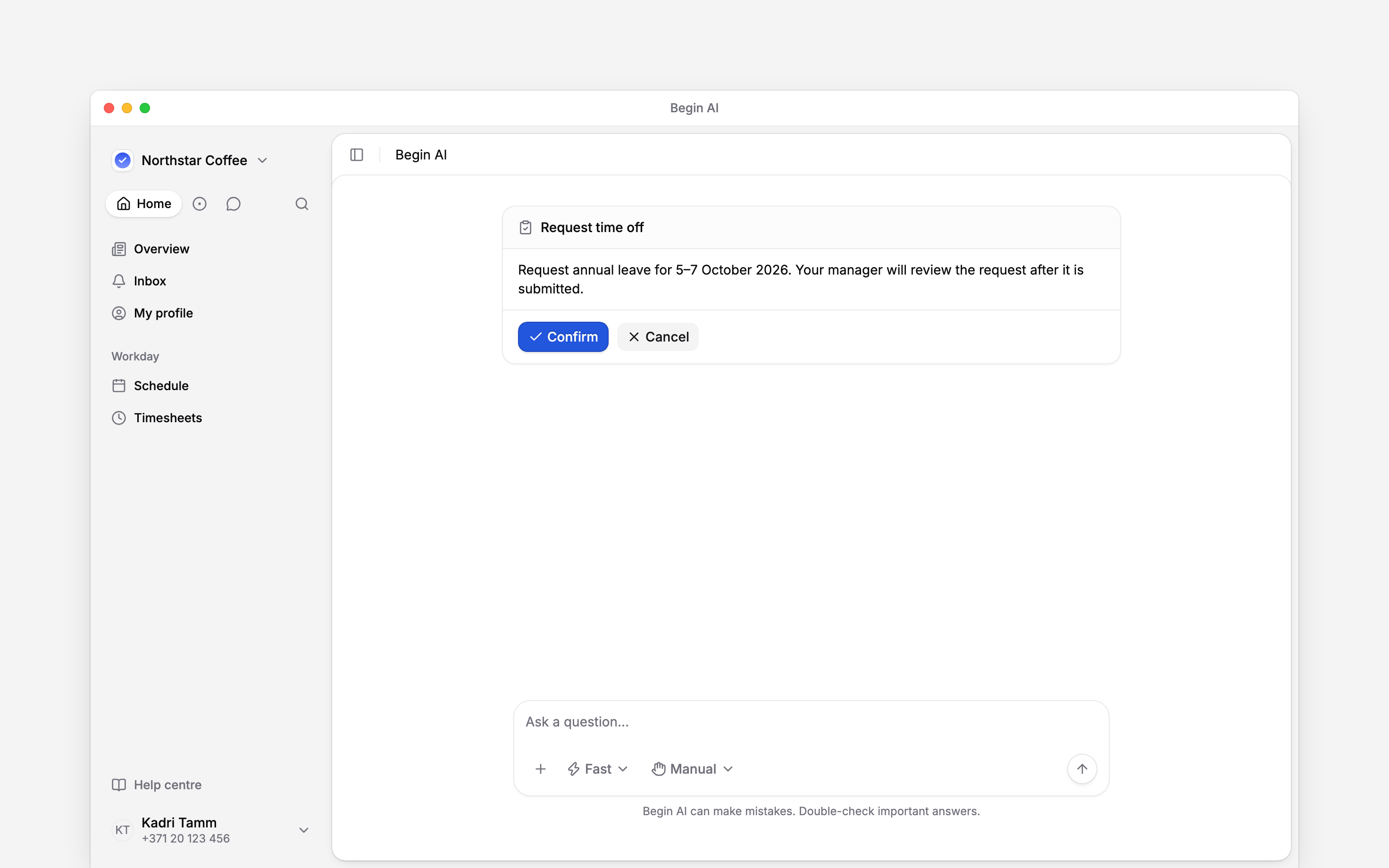The width and height of the screenshot is (1389, 868).
Task: Select the Home tab
Action: point(143,204)
